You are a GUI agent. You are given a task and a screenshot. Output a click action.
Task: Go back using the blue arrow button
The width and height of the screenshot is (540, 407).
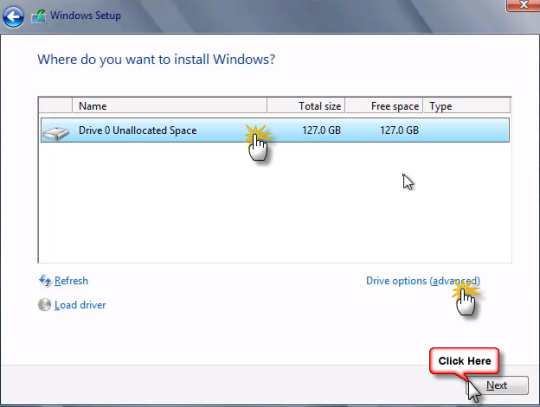pyautogui.click(x=13, y=16)
